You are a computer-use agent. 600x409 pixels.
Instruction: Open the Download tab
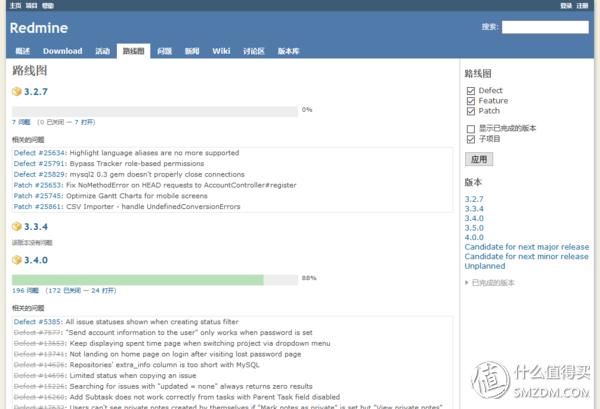[62, 51]
